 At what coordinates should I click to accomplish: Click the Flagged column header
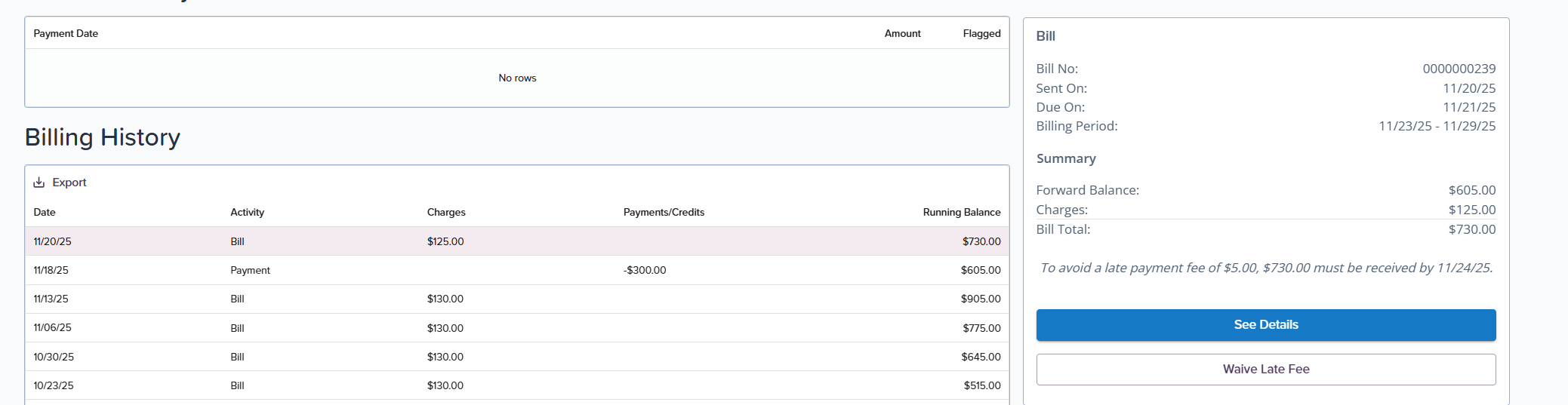click(x=981, y=34)
